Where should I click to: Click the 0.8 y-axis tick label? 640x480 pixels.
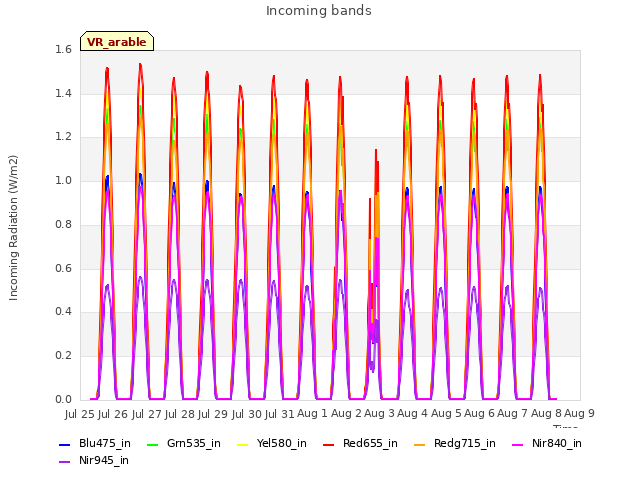coord(63,224)
